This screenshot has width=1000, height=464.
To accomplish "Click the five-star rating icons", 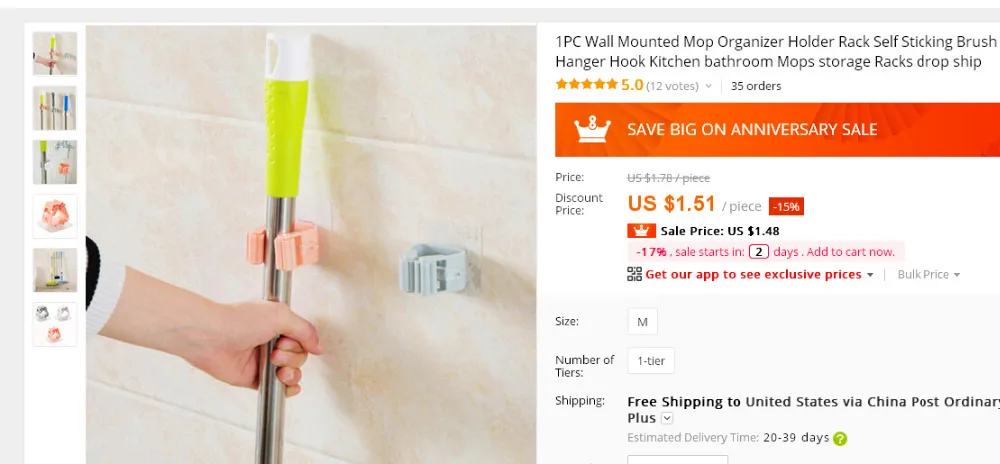I will tap(587, 84).
